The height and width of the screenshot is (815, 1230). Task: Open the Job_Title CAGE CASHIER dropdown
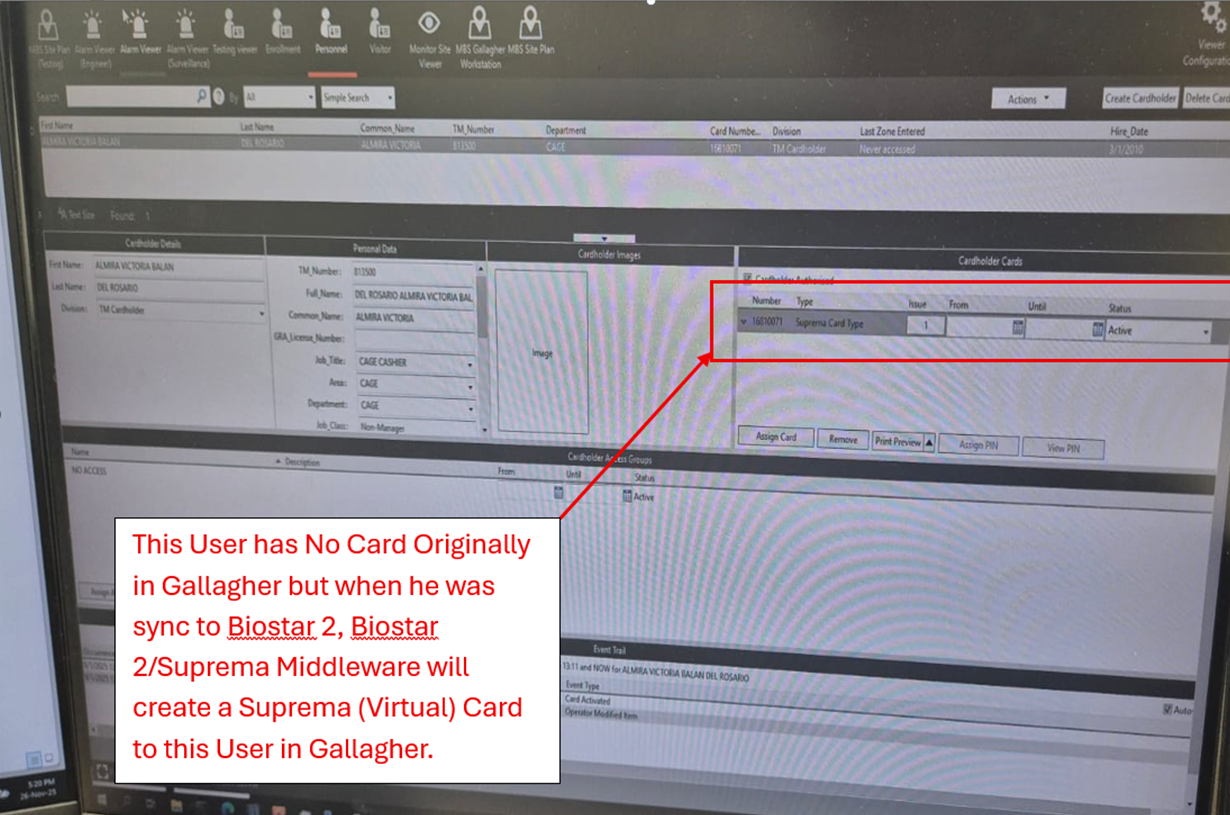(x=413, y=362)
